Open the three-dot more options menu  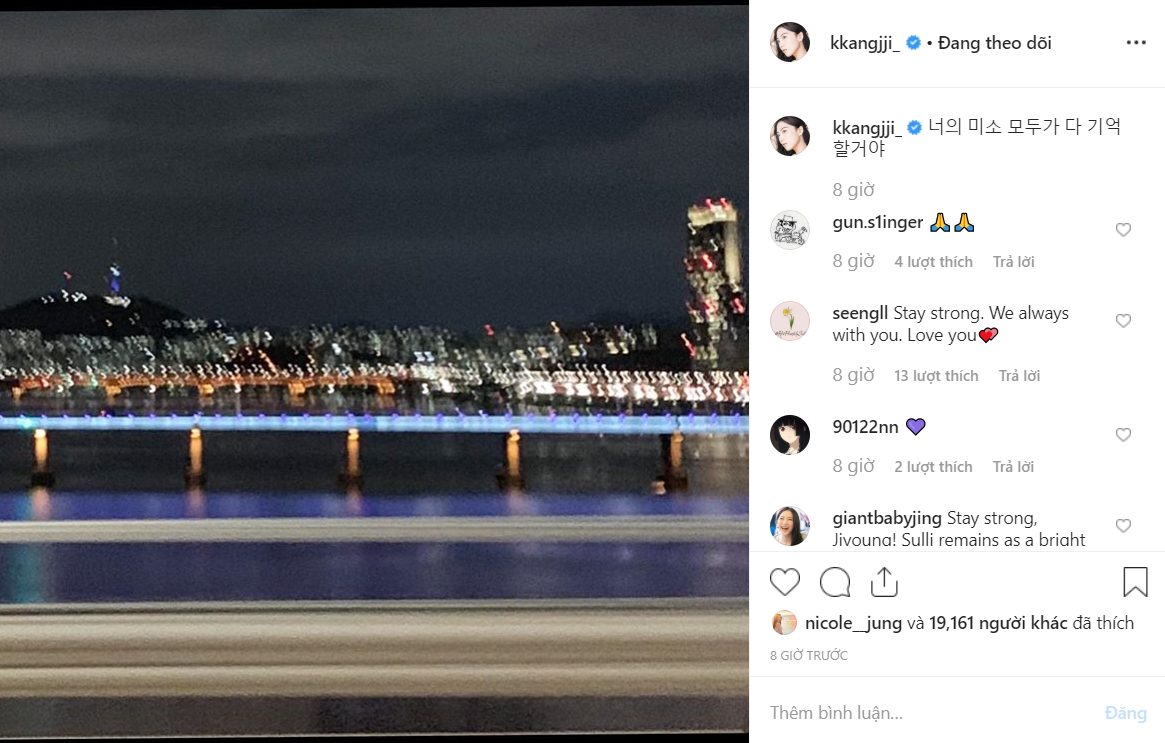coord(1136,43)
